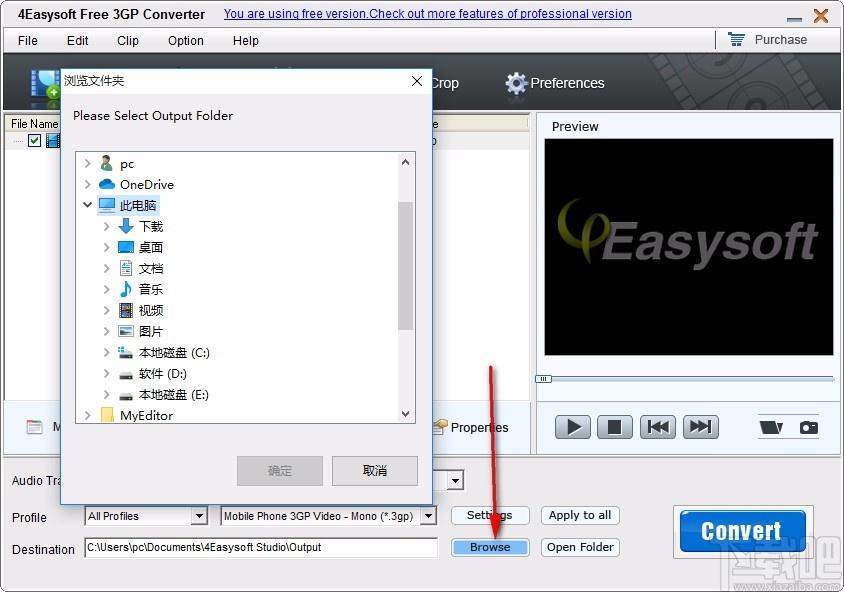
Task: Expand the pc tree node
Action: point(87,164)
